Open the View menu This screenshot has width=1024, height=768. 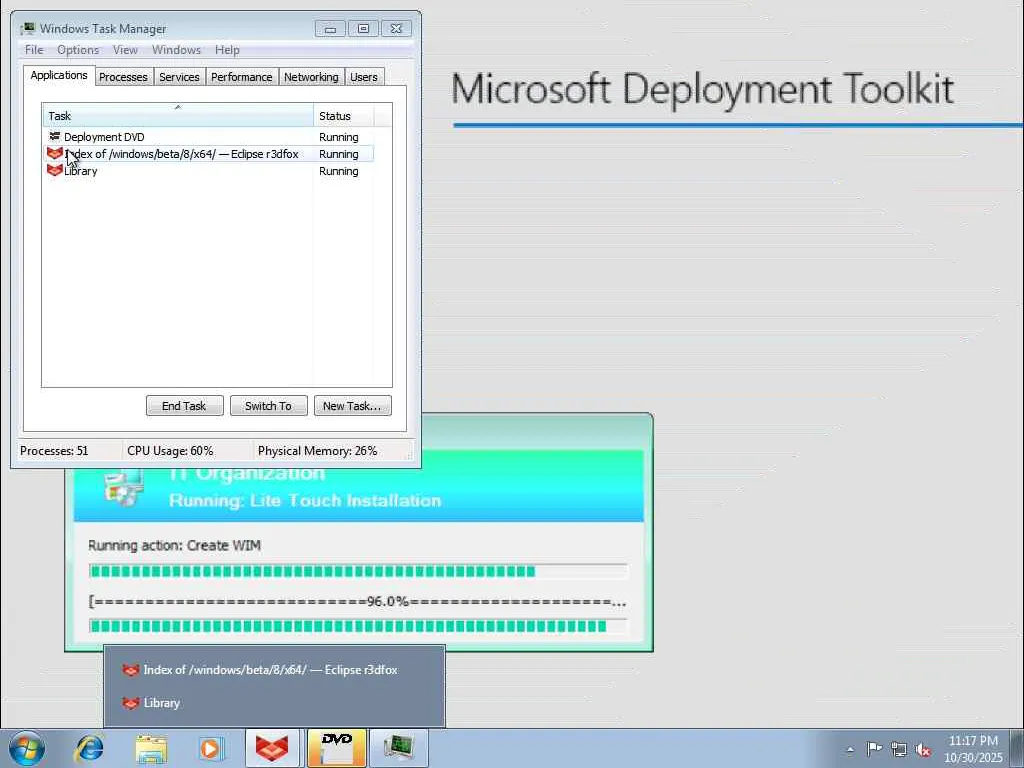[x=125, y=50]
